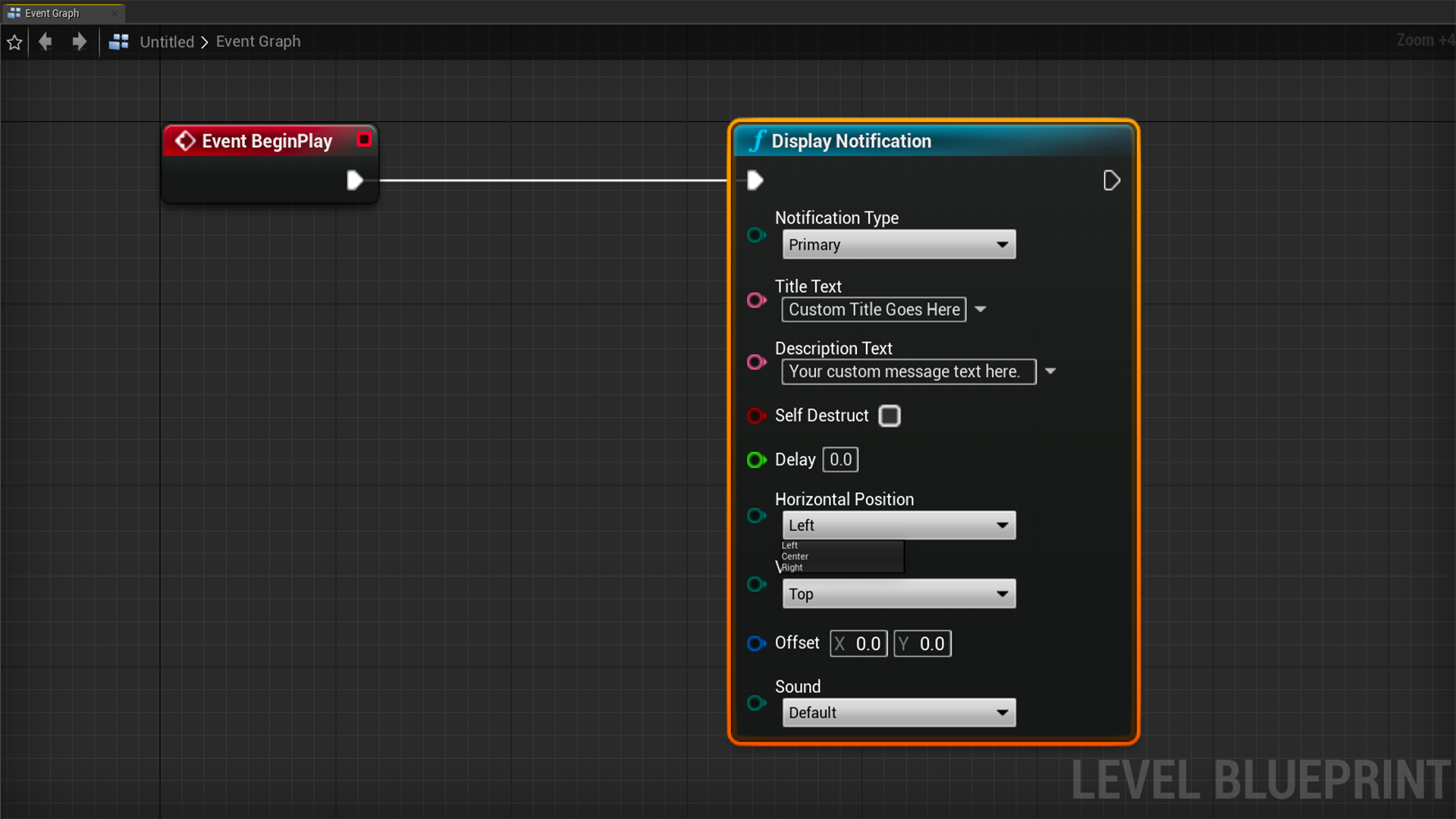Image resolution: width=1456 pixels, height=819 pixels.
Task: Click the favorite star icon
Action: (14, 42)
